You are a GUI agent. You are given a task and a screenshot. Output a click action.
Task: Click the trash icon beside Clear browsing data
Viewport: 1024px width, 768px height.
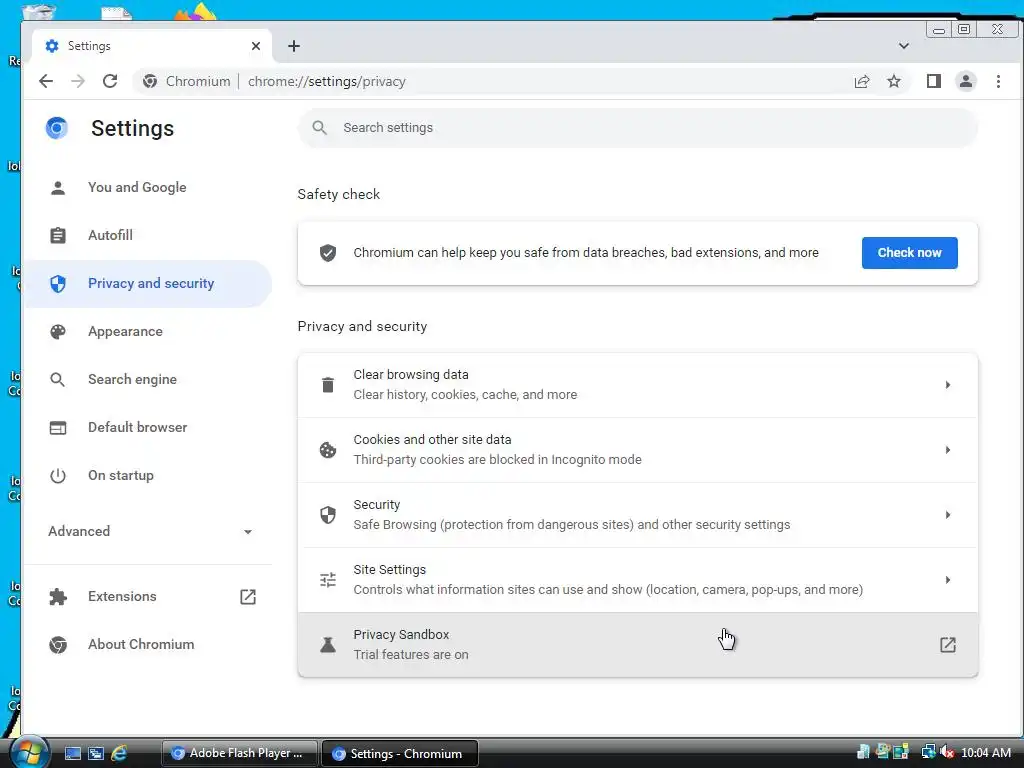point(328,385)
